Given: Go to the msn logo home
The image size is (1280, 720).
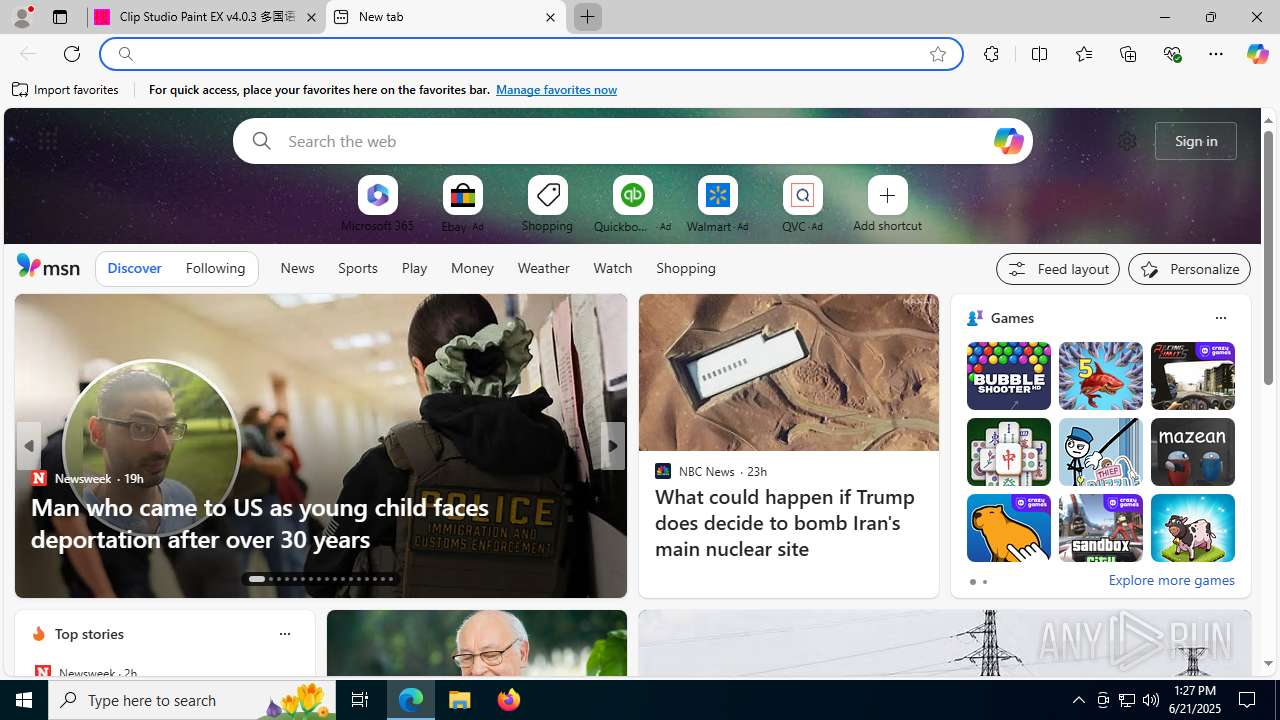Looking at the screenshot, I should 48,266.
